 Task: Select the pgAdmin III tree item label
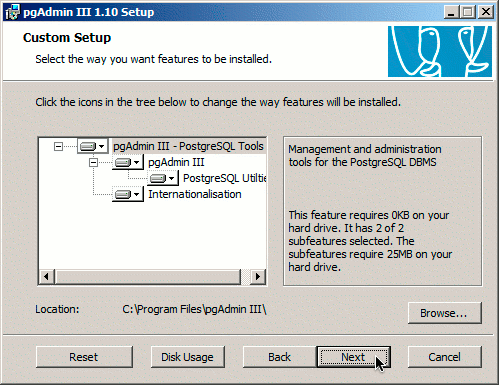pos(176,162)
